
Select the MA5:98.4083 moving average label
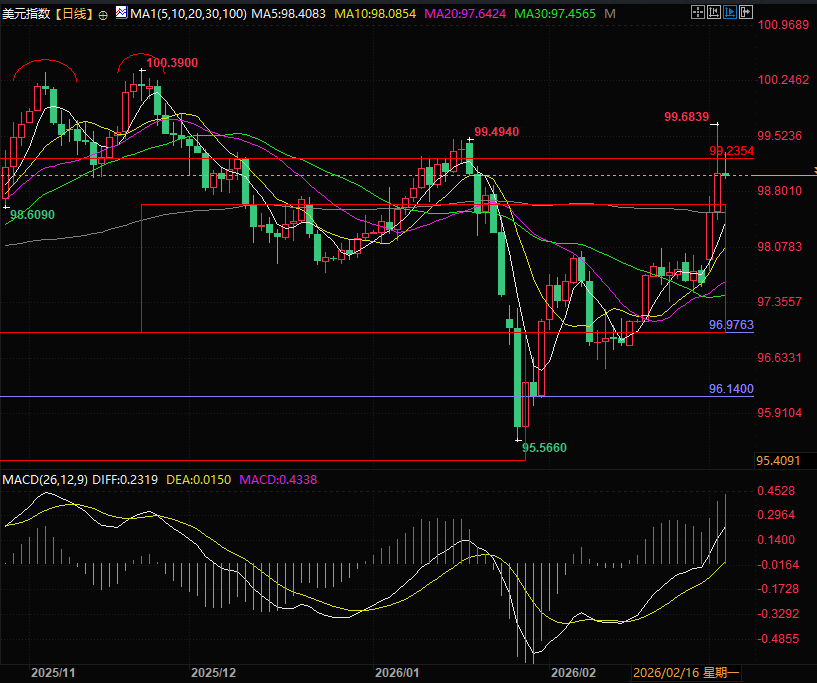pos(290,14)
